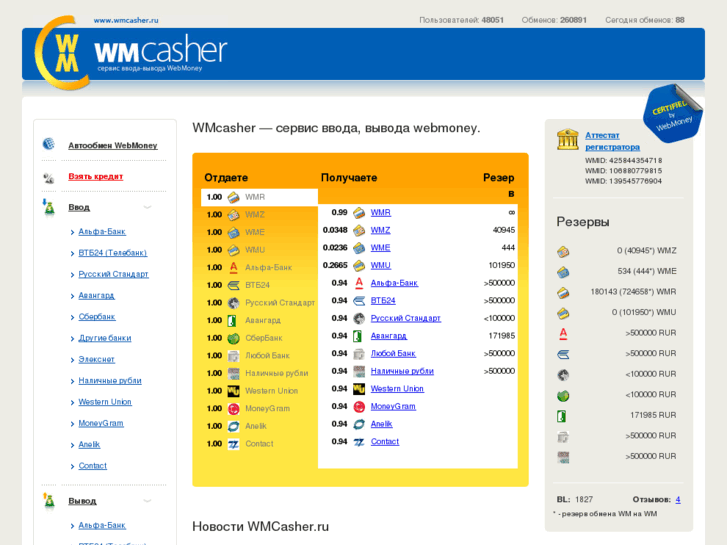Click the Альфа-Банк icon in Отдаете column

(x=233, y=268)
